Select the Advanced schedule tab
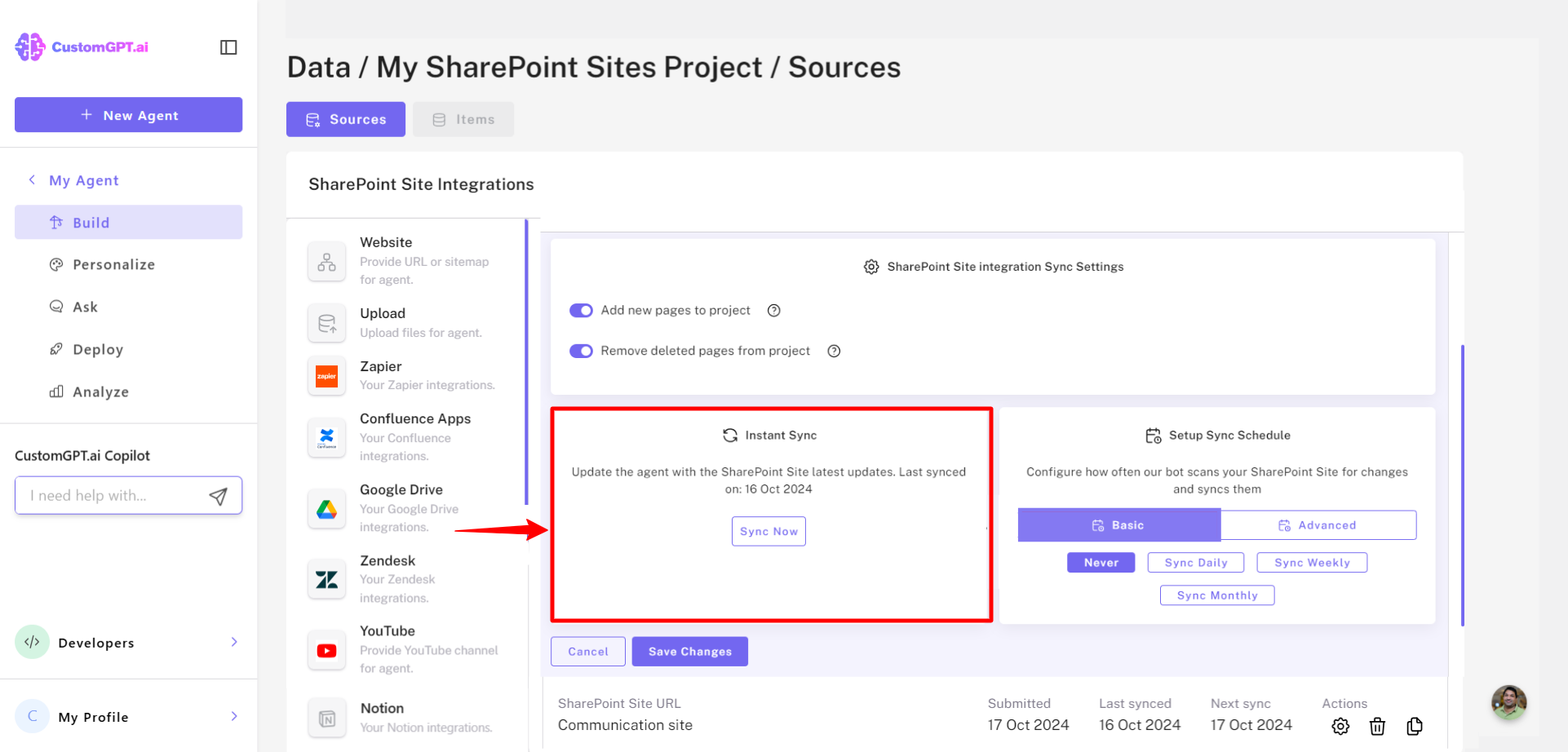This screenshot has width=1568, height=752. click(x=1318, y=525)
